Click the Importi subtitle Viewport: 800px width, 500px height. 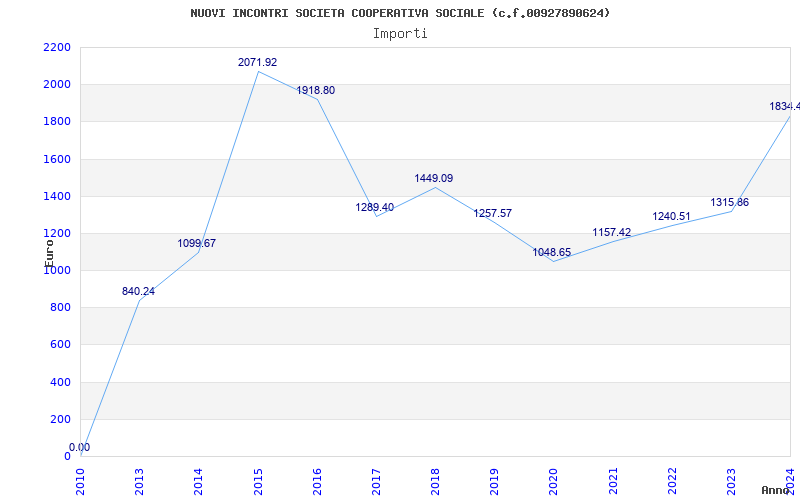tap(400, 34)
